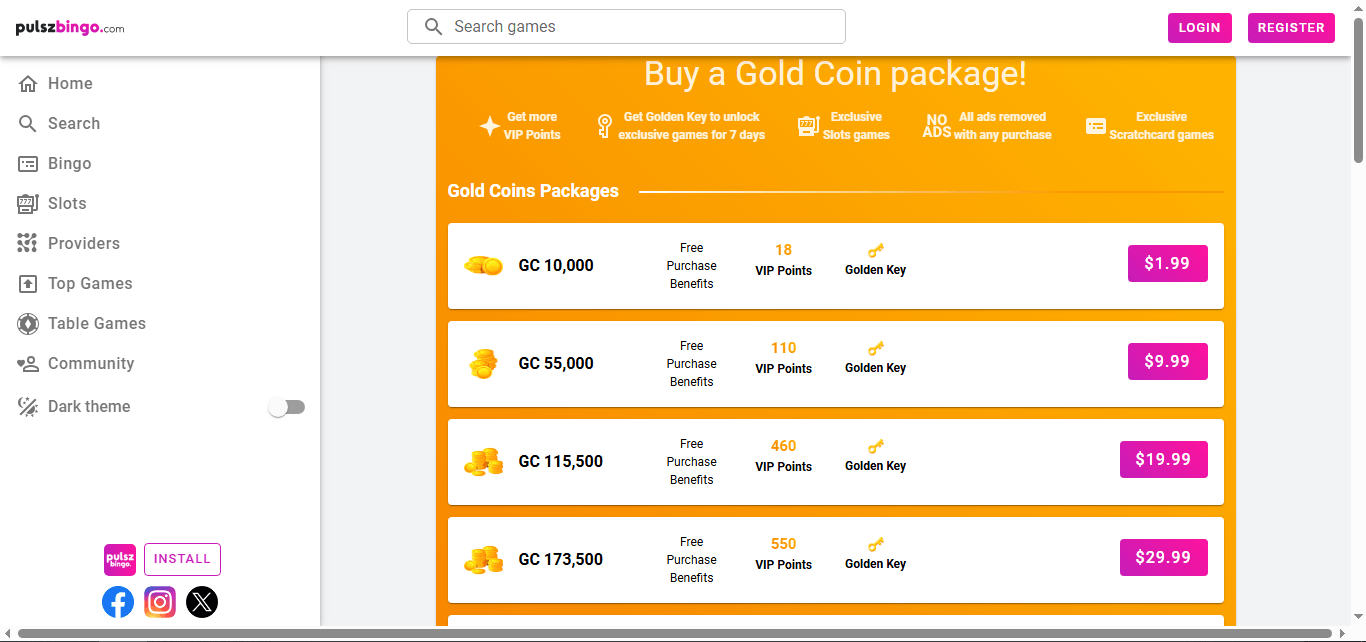Buy the $19.99 package
This screenshot has width=1366, height=642.
coord(1163,460)
